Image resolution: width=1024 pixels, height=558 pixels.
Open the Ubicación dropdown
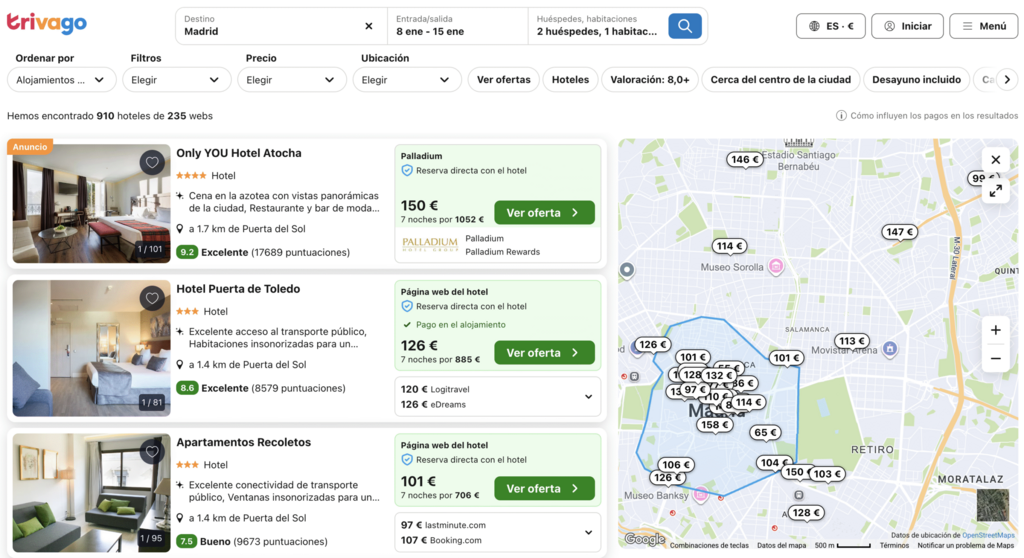[406, 80]
